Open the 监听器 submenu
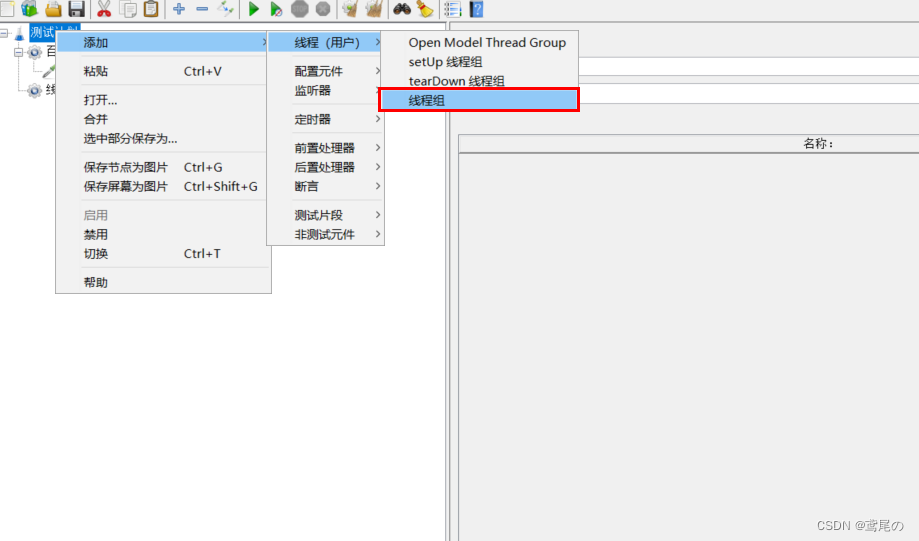The image size is (919, 541). point(325,90)
